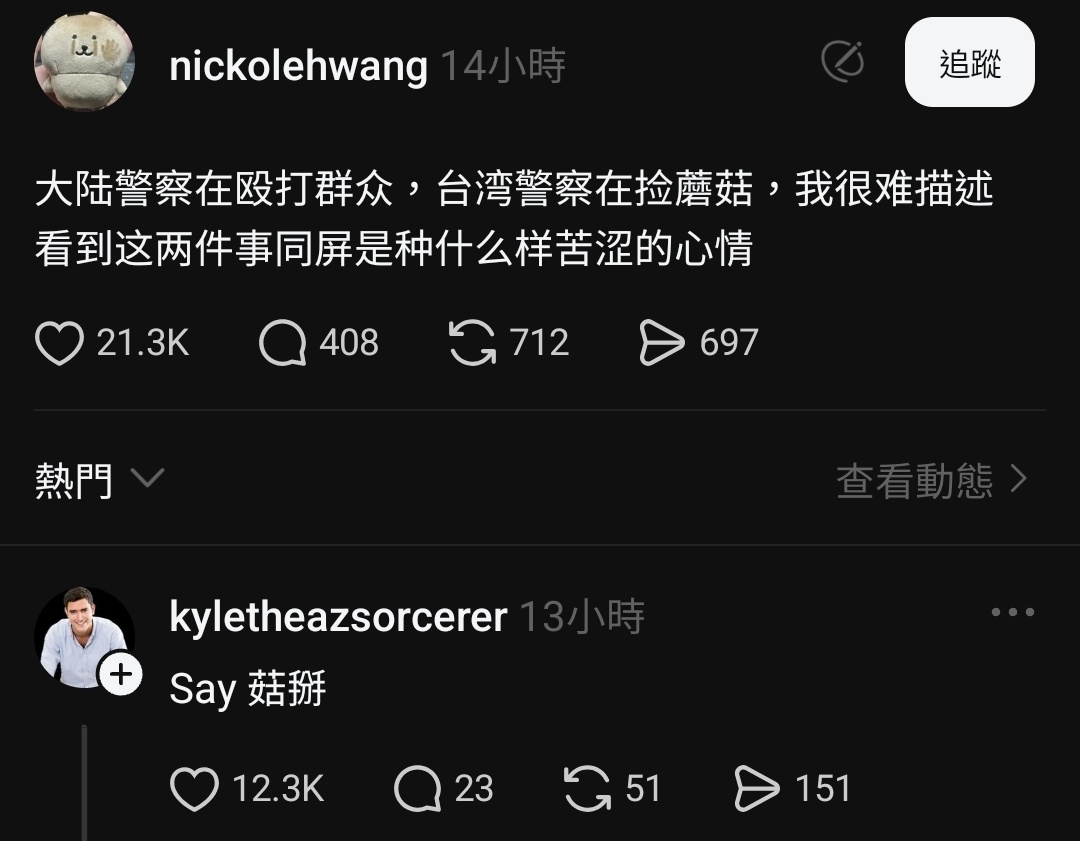Viewport: 1080px width, 841px height.
Task: Follow kyletheazsorcerer via plus badge on avatar
Action: [121, 674]
